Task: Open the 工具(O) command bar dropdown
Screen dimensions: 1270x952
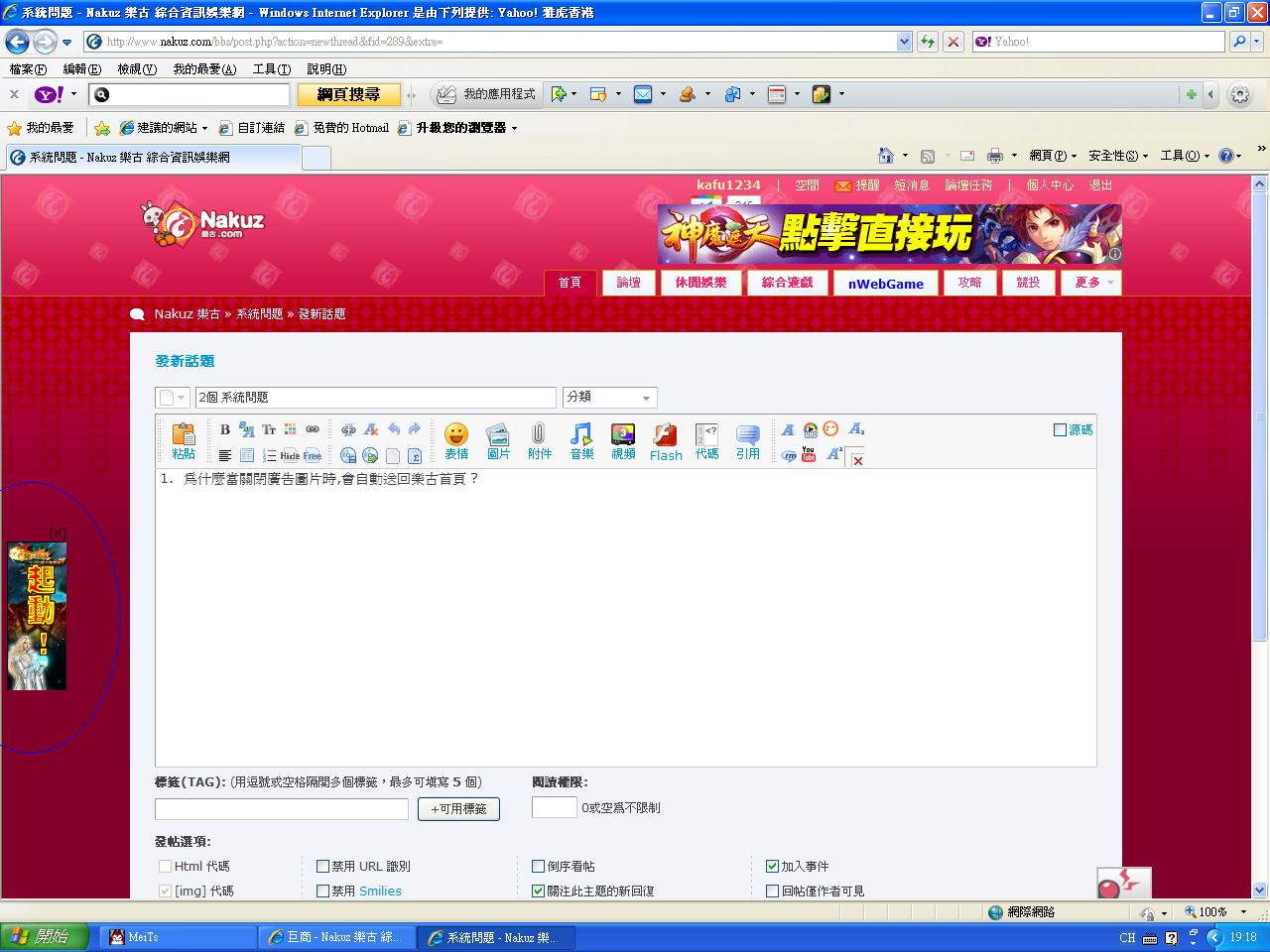Action: (x=1185, y=156)
